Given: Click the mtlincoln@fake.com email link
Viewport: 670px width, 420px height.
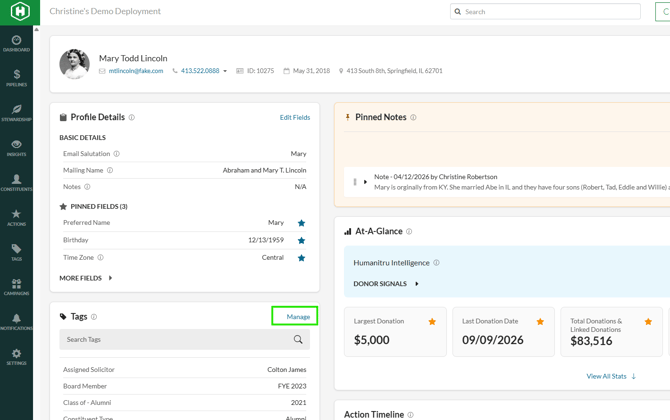Looking at the screenshot, I should click(x=136, y=71).
